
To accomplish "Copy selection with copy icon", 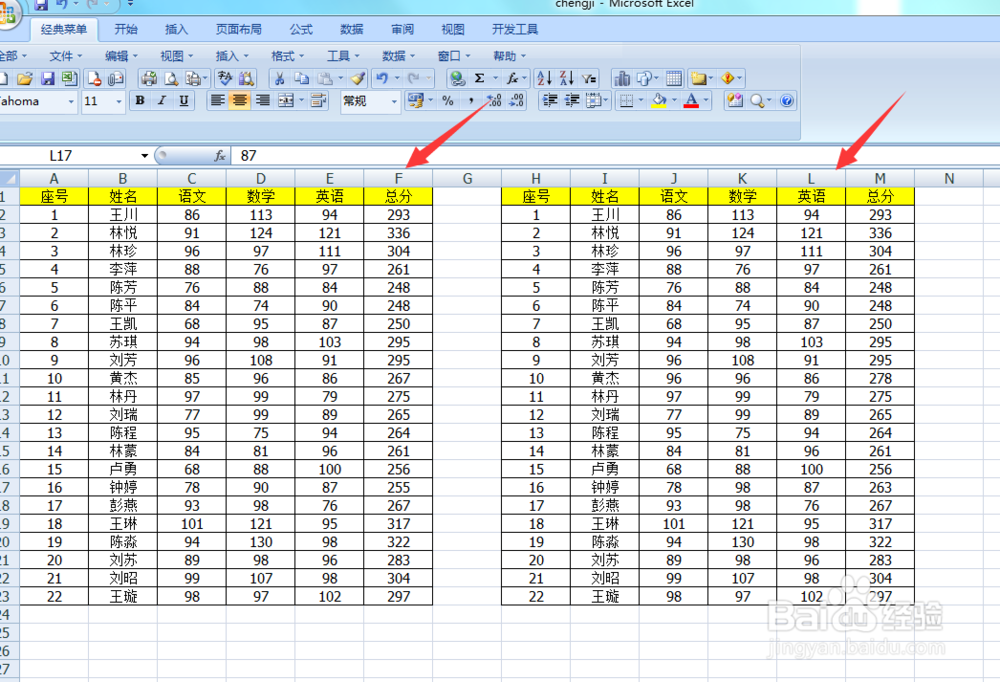I will (x=302, y=78).
